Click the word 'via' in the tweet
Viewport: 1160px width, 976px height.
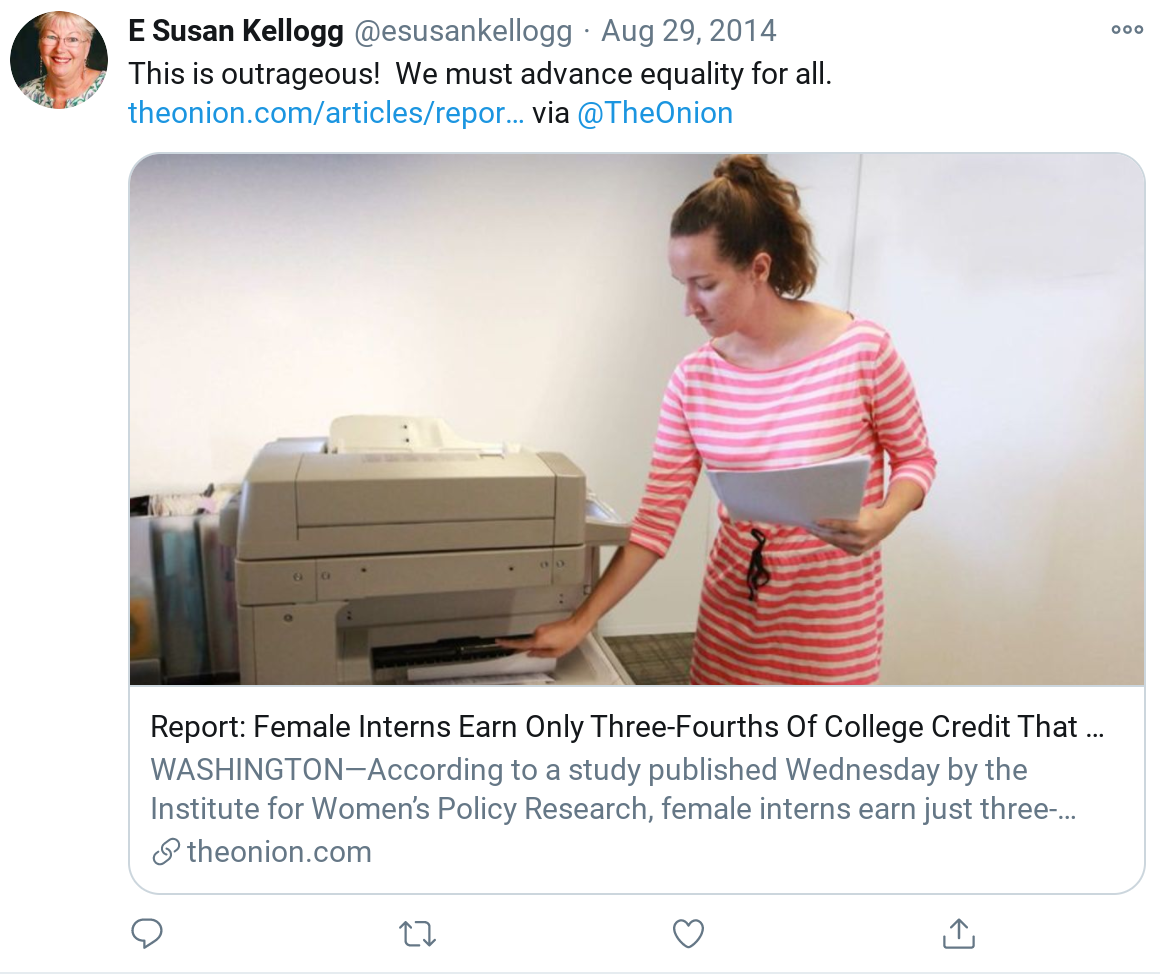(x=550, y=113)
